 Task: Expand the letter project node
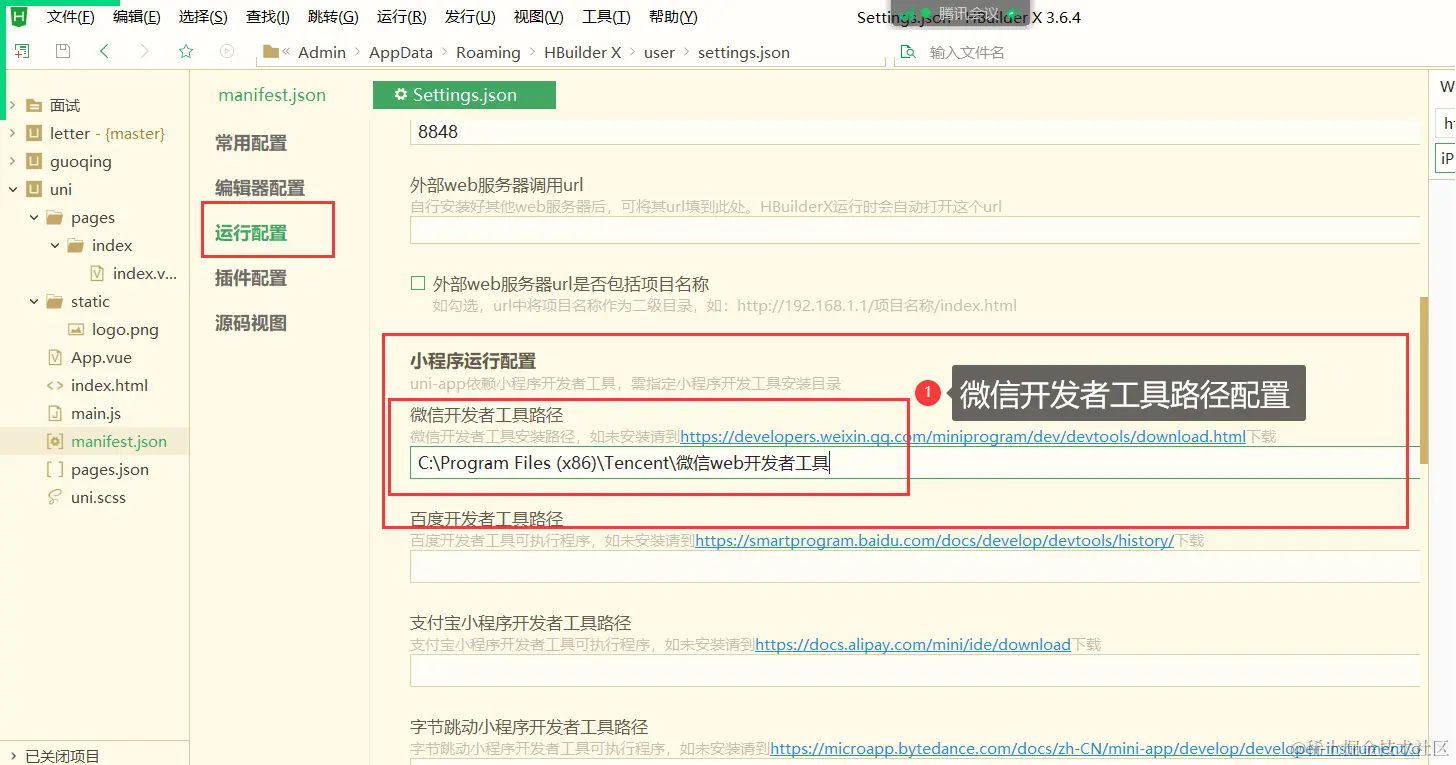[12, 133]
